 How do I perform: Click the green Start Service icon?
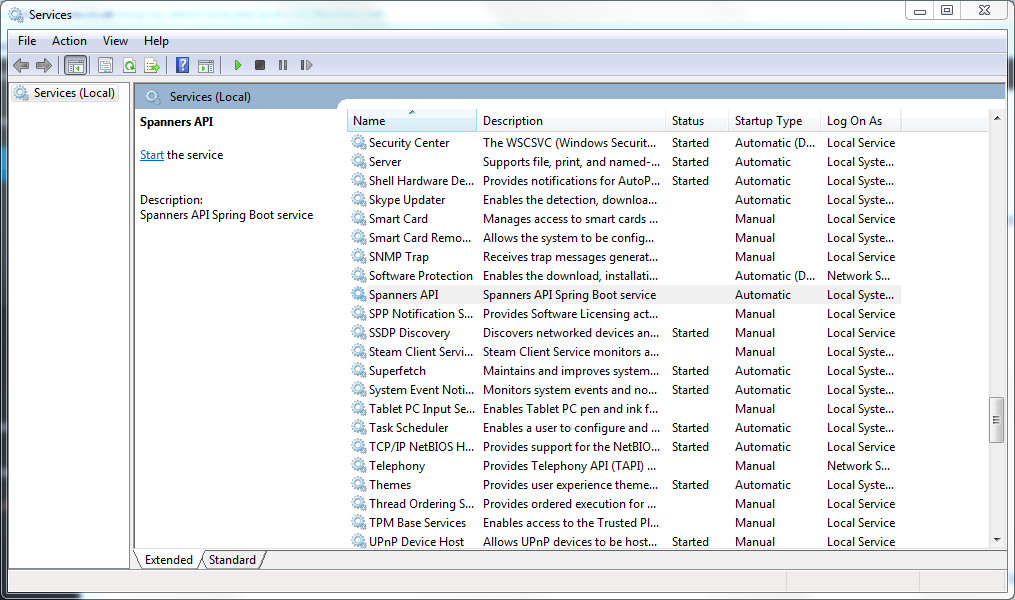click(238, 65)
